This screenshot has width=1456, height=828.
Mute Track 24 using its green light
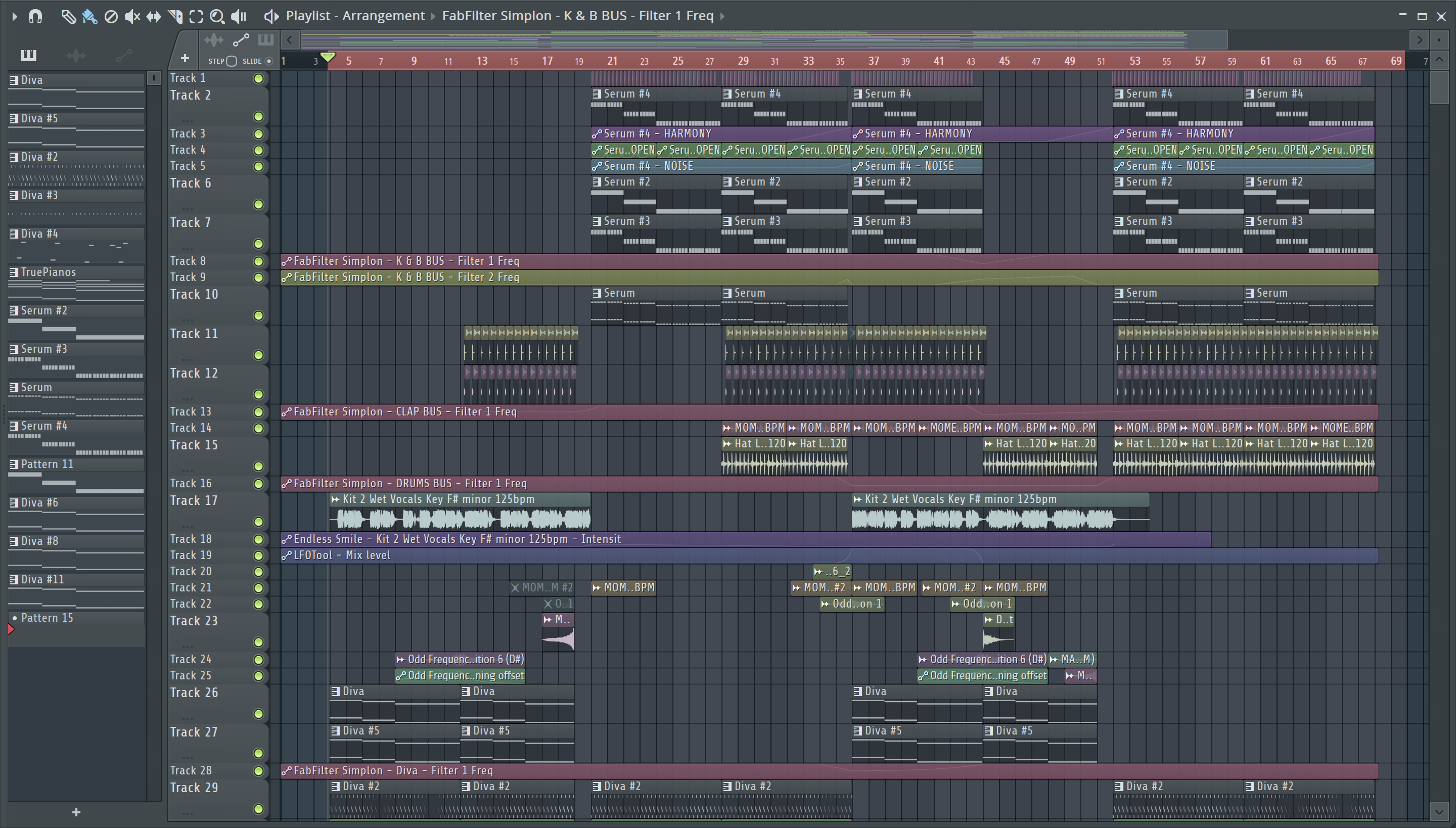[x=258, y=660]
